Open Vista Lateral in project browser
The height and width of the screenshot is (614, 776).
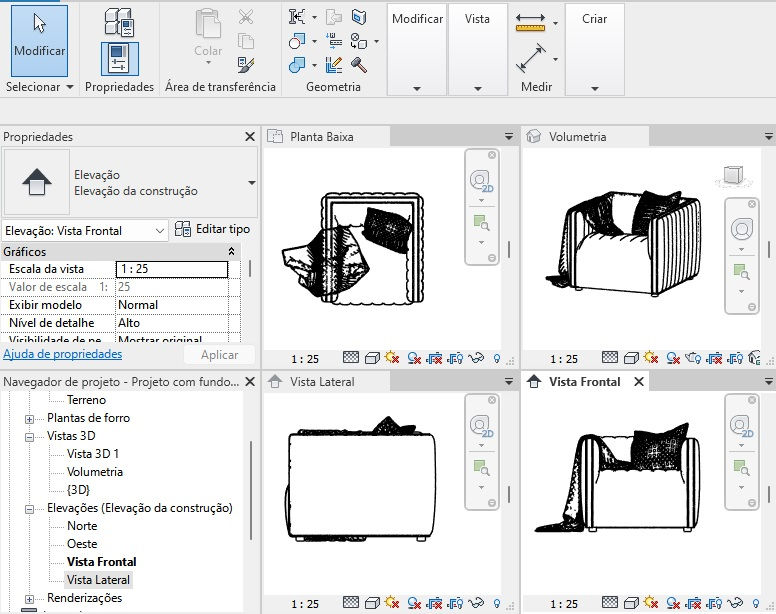pyautogui.click(x=98, y=579)
